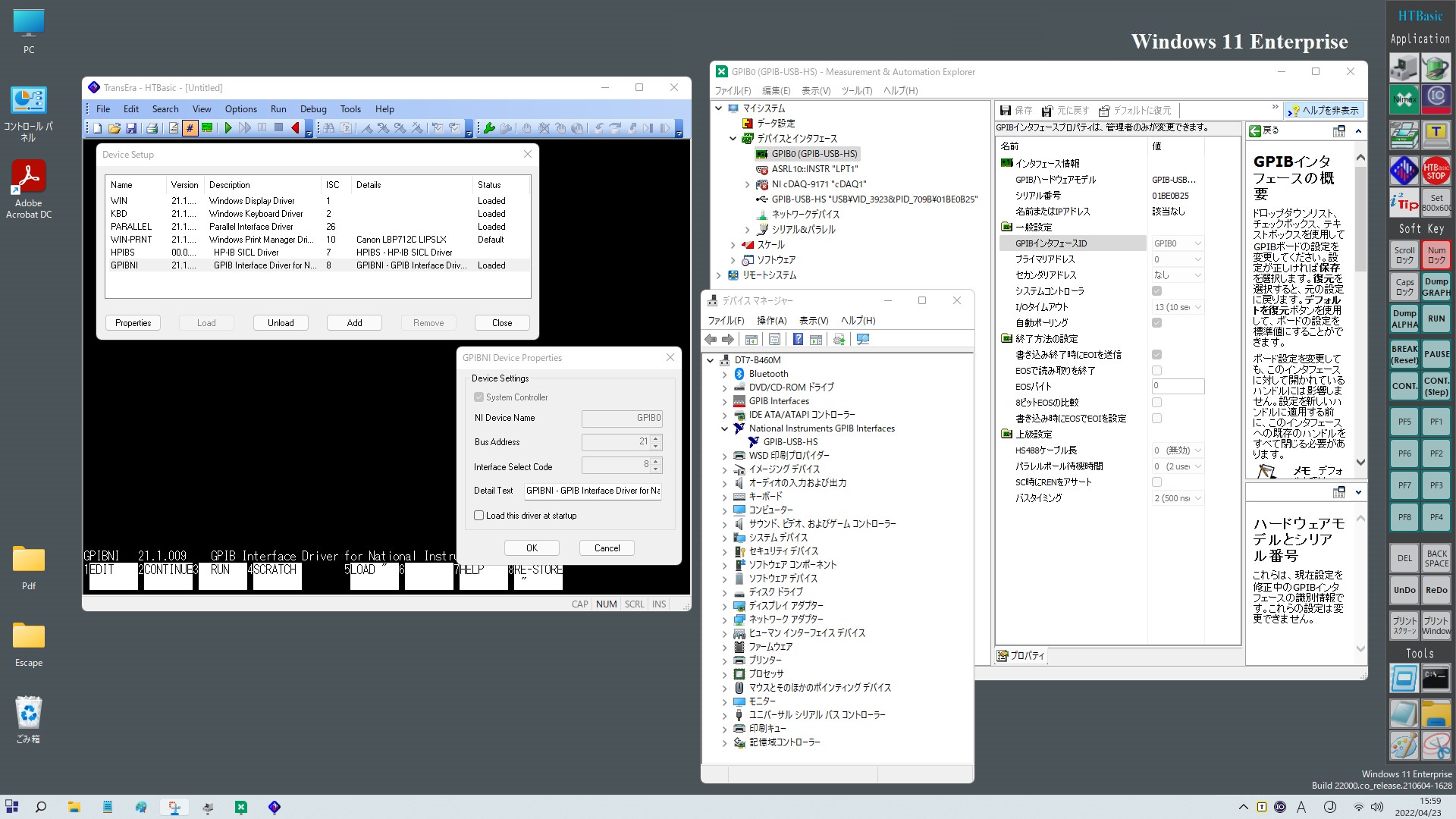Toggle 書き込み終了時にEOIを送信 checkbox
The width and height of the screenshot is (1456, 819).
tap(1156, 355)
